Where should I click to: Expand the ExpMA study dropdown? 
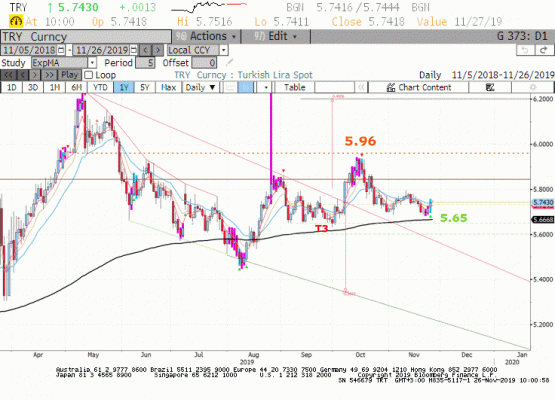click(92, 63)
